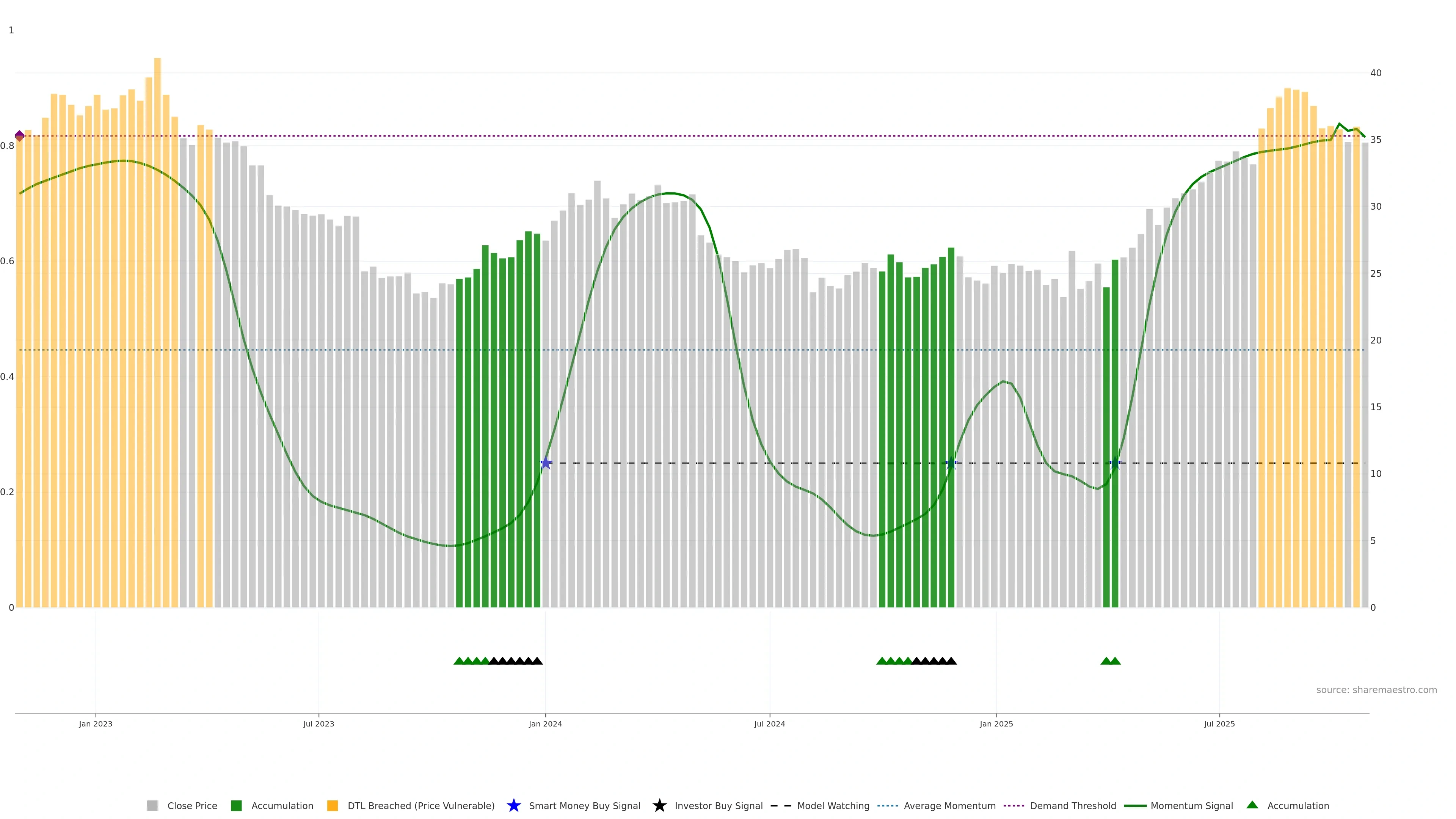This screenshot has width=1456, height=819.
Task: Toggle the orange DTL Breached legend swatch
Action: click(x=333, y=805)
